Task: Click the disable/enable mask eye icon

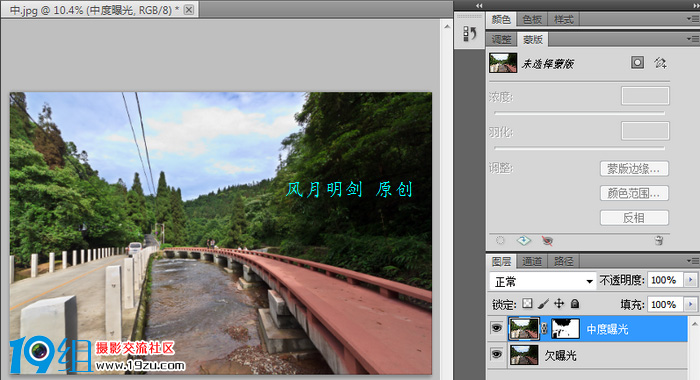Action: tap(547, 241)
